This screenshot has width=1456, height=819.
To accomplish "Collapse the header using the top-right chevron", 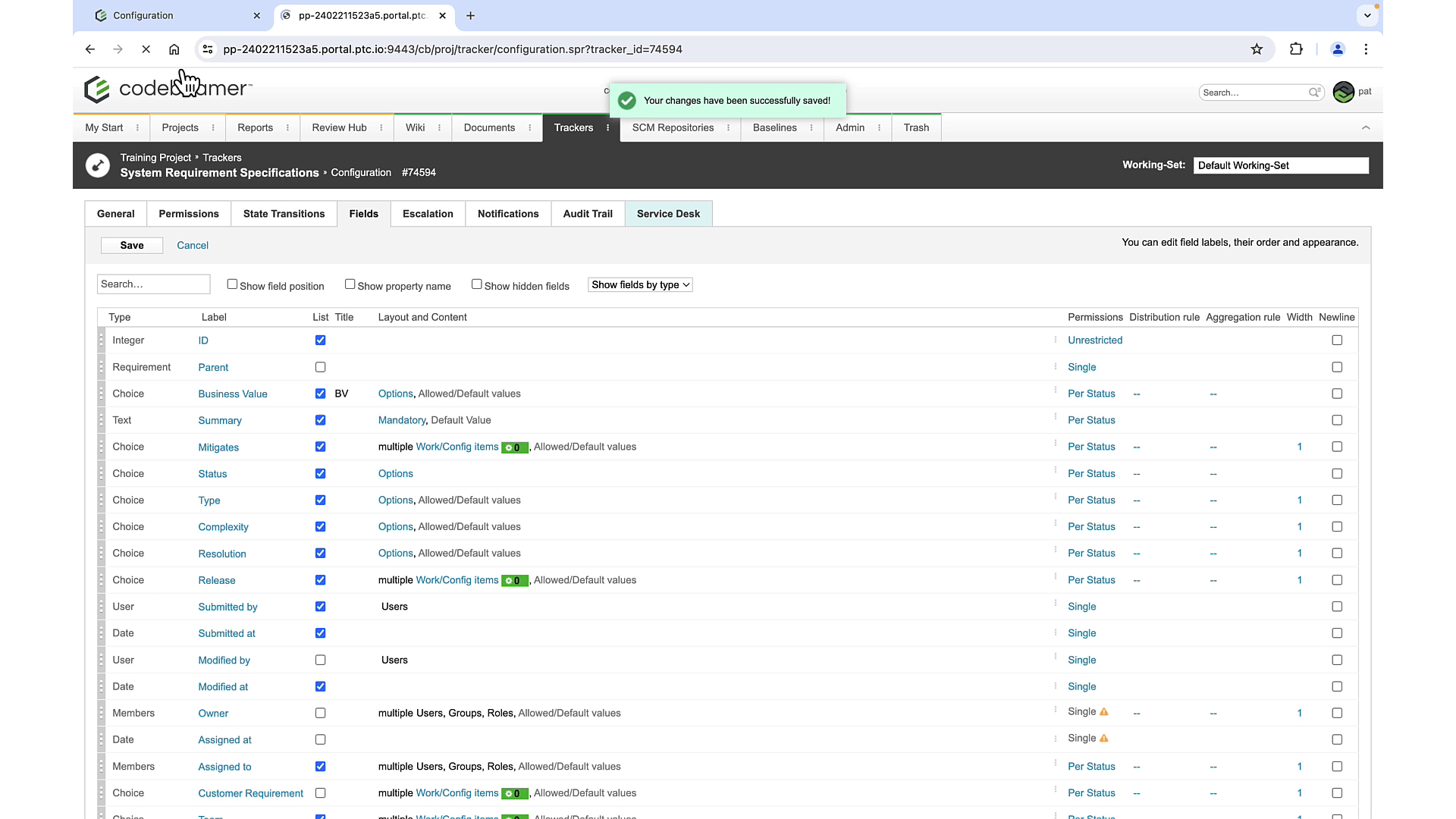I will pos(1366,127).
